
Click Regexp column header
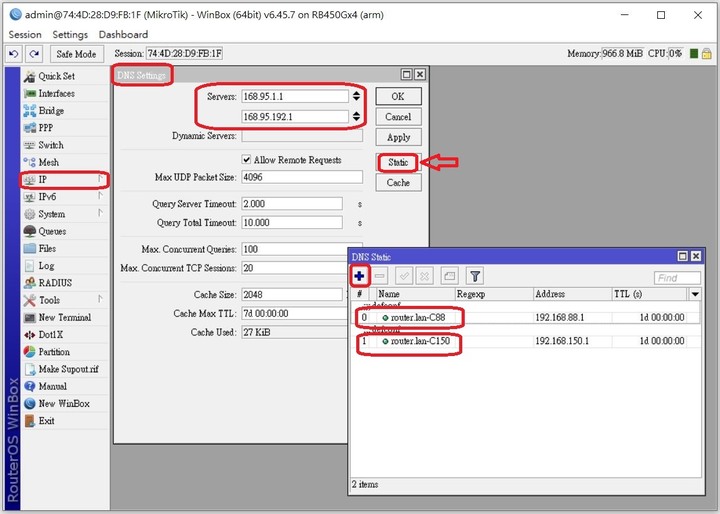pyautogui.click(x=494, y=294)
